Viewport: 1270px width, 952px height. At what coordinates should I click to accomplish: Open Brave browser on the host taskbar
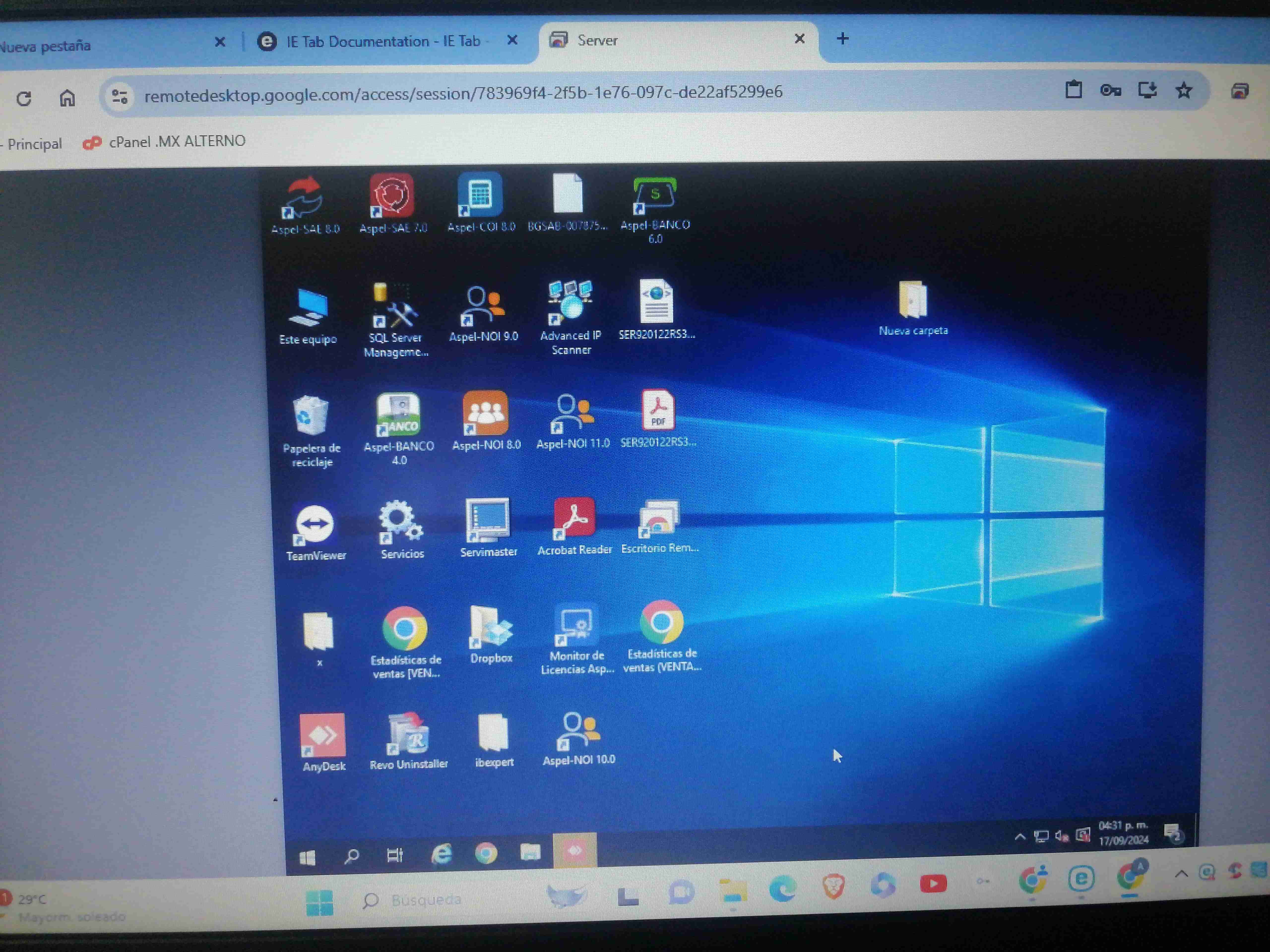coord(833,886)
